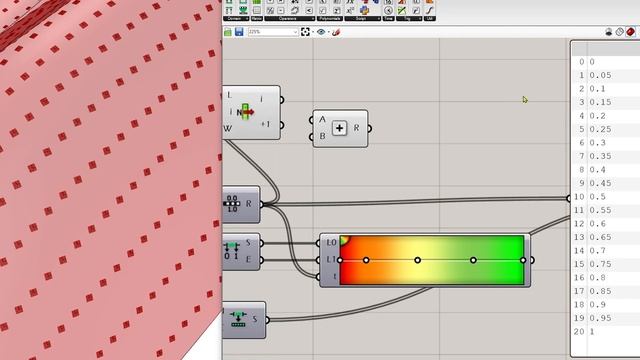This screenshot has width=640, height=360.
Task: Select the grid icon in the Matrix group
Action: [257, 10]
